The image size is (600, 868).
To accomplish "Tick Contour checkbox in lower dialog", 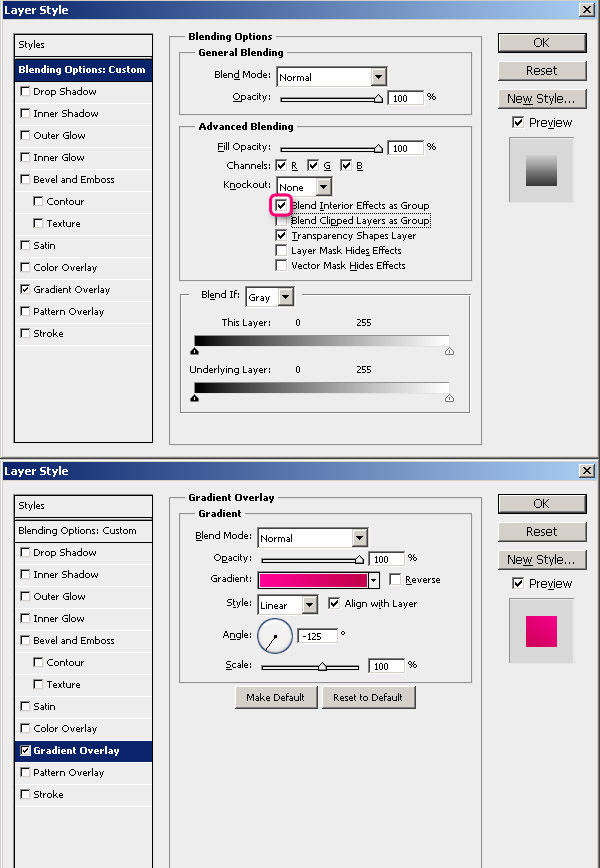I will [38, 662].
